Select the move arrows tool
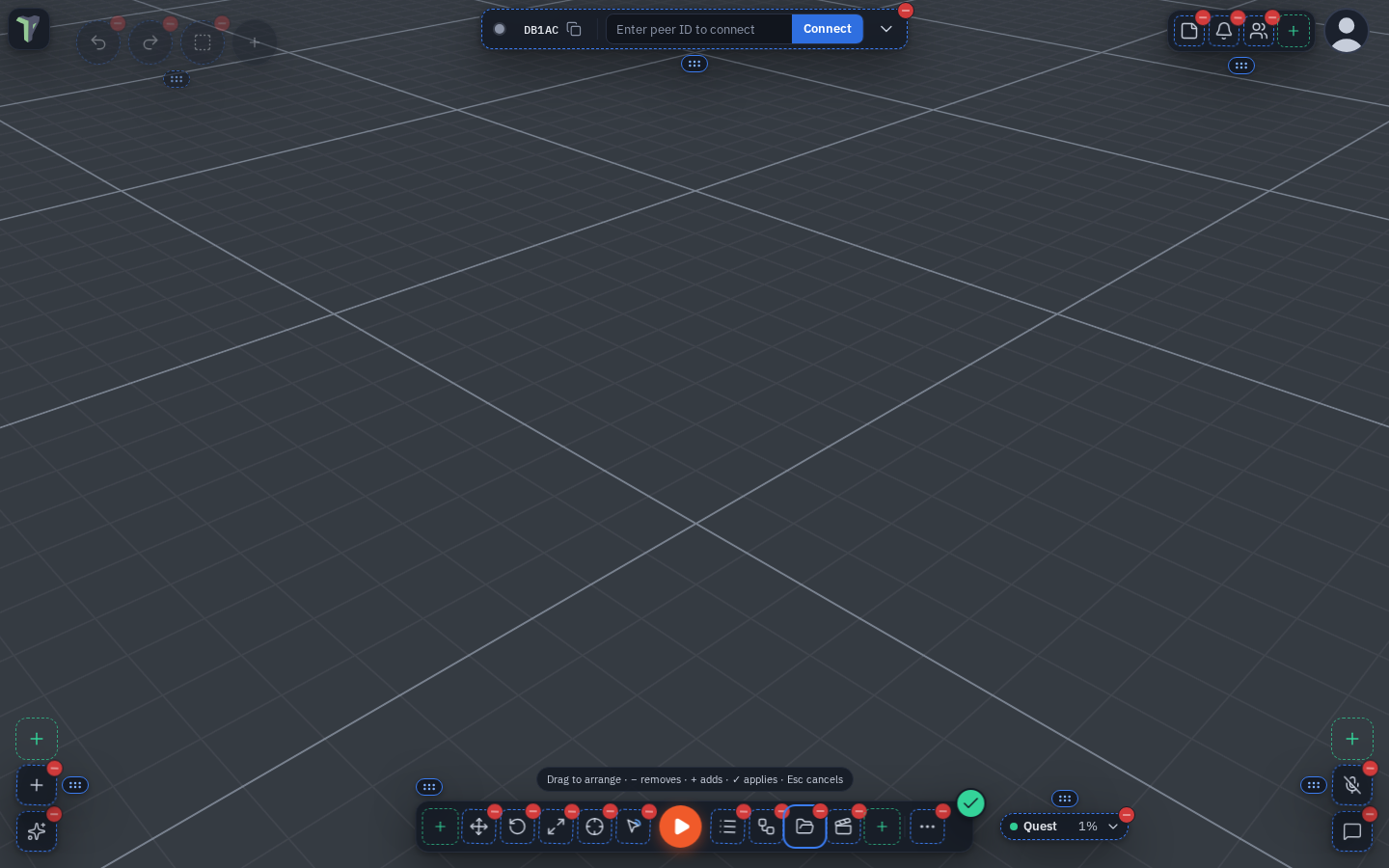 coord(478,827)
